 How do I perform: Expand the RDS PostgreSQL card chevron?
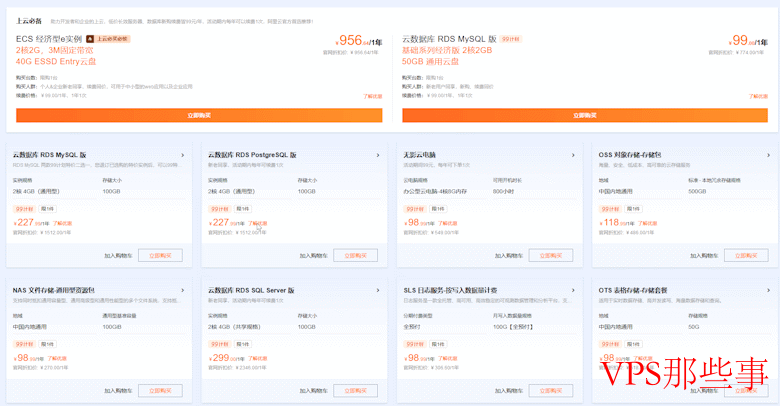(x=378, y=155)
